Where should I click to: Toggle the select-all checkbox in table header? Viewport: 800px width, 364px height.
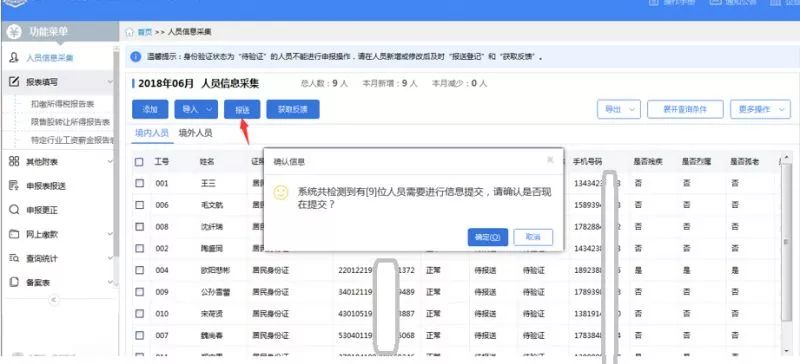(x=139, y=162)
